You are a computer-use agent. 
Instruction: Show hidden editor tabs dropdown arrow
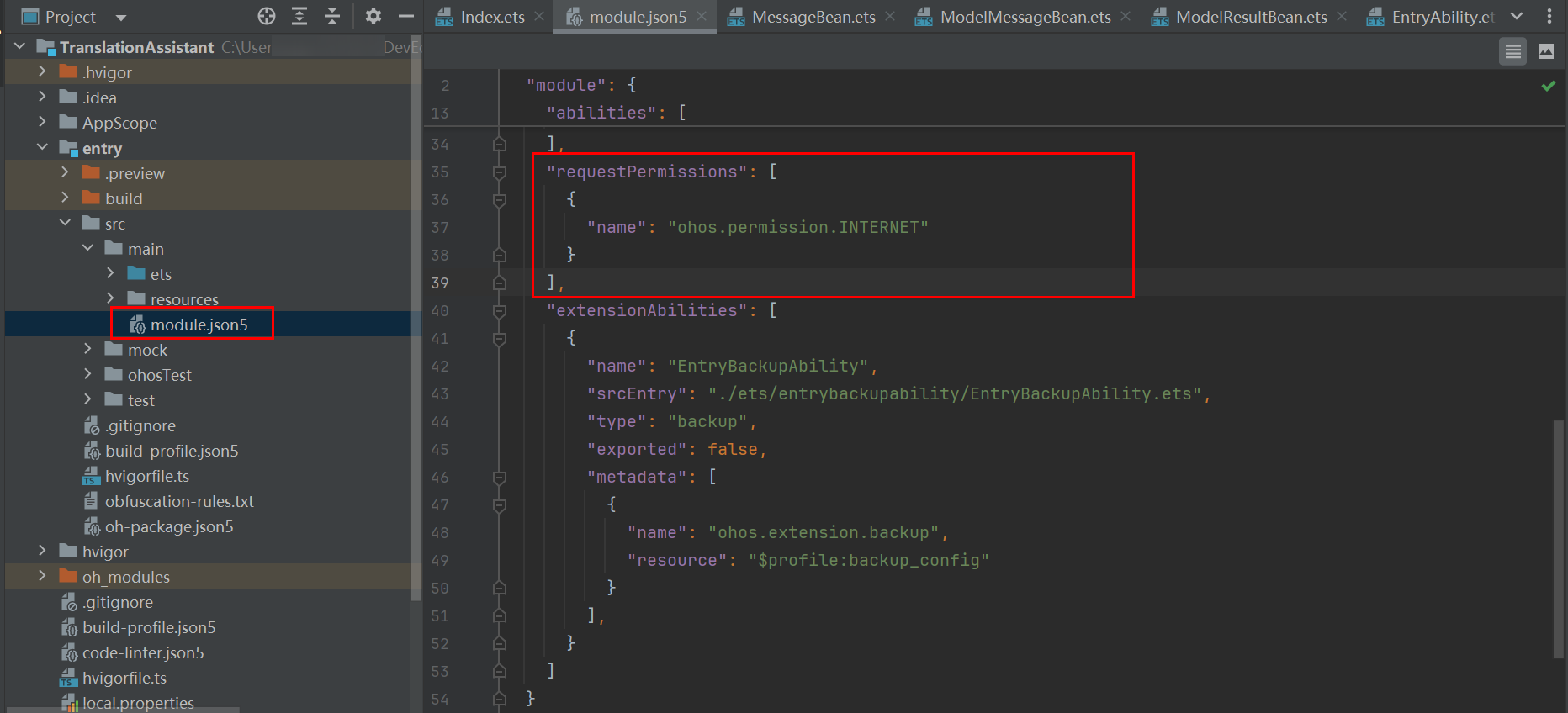pyautogui.click(x=1517, y=16)
